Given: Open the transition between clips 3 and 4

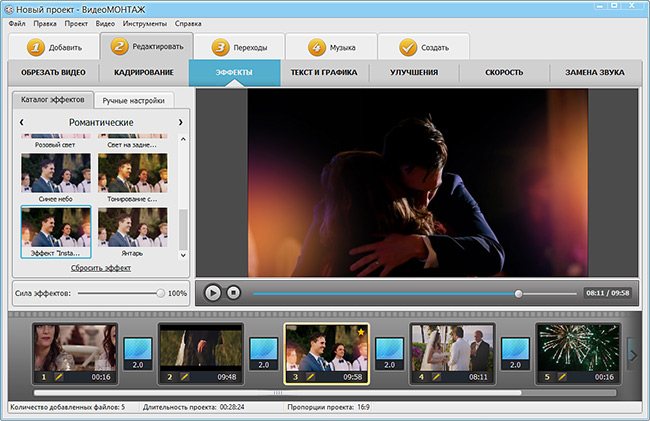Looking at the screenshot, I should click(389, 353).
